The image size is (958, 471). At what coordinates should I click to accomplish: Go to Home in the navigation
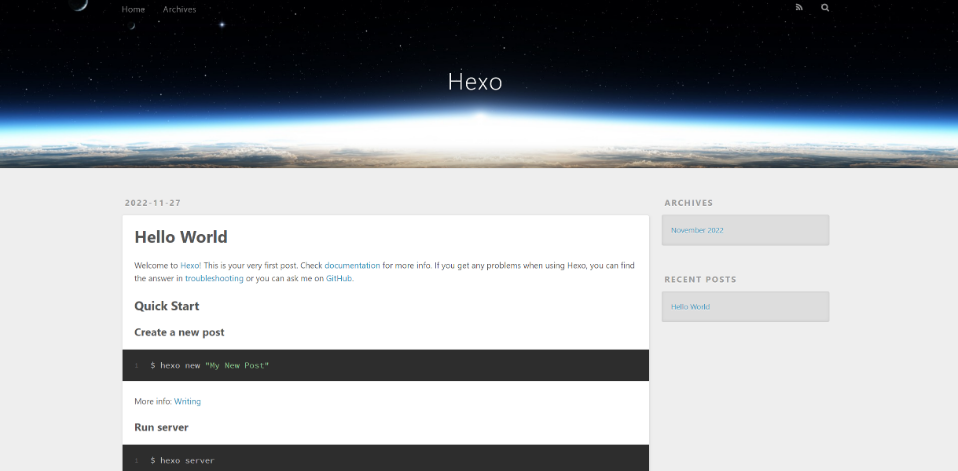tap(133, 9)
